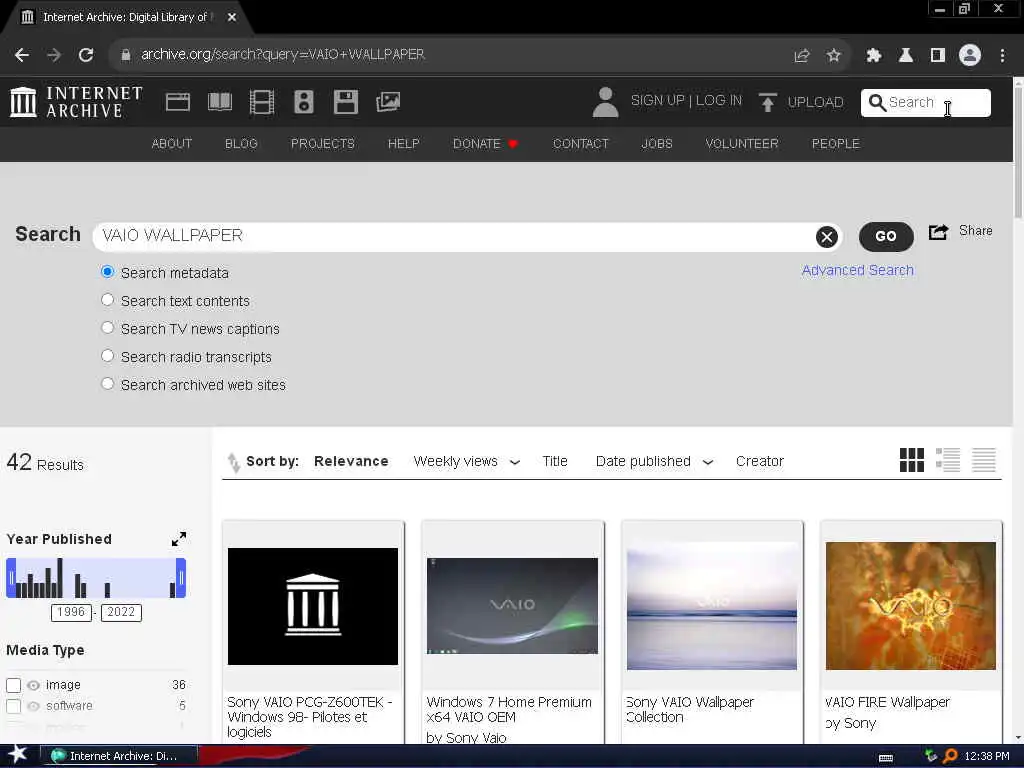Switch to compact list view
The image size is (1024, 768).
point(984,460)
